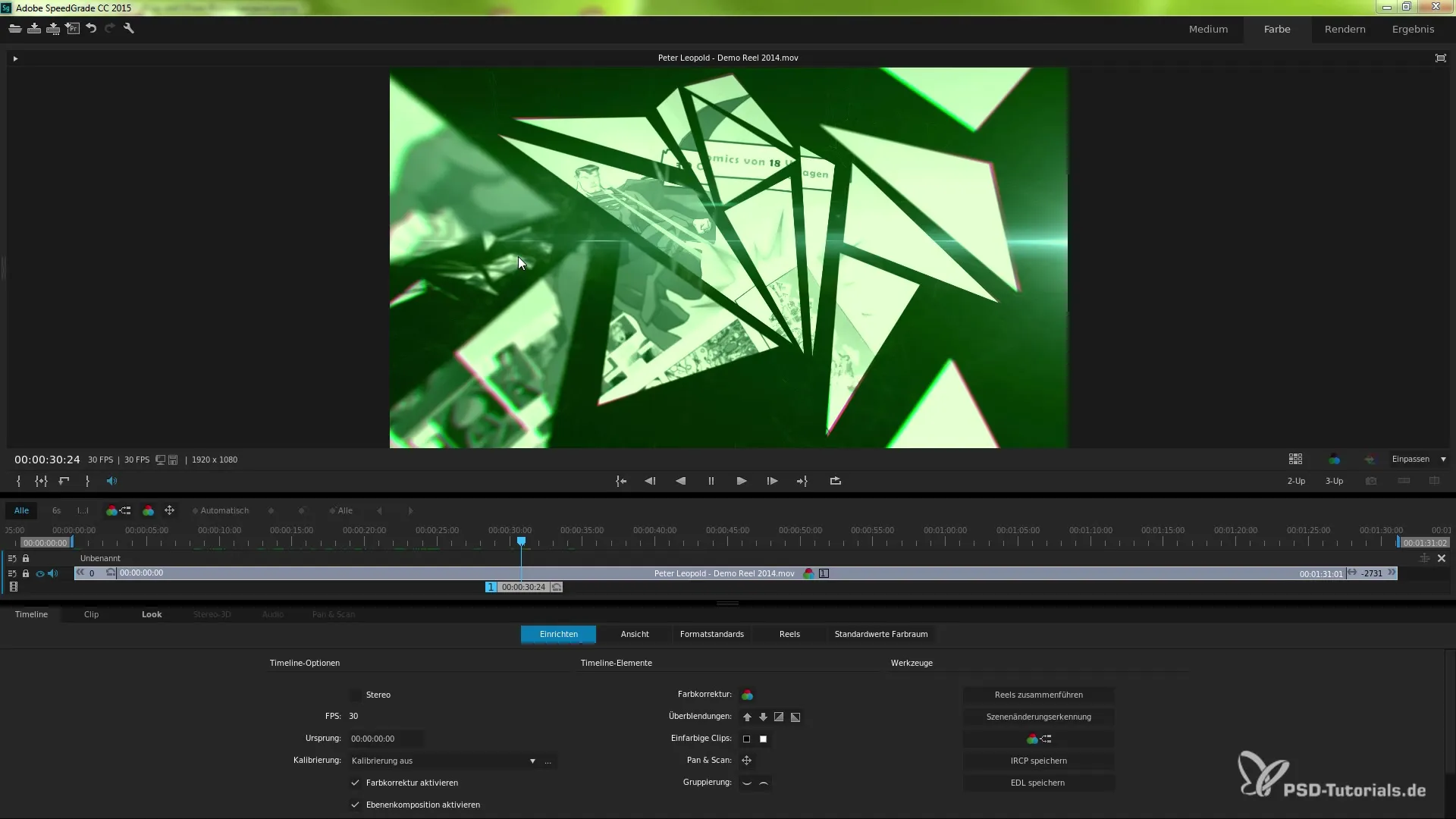The height and width of the screenshot is (819, 1456).
Task: Click the blue playhead marker on timeline ruler
Action: [x=521, y=541]
